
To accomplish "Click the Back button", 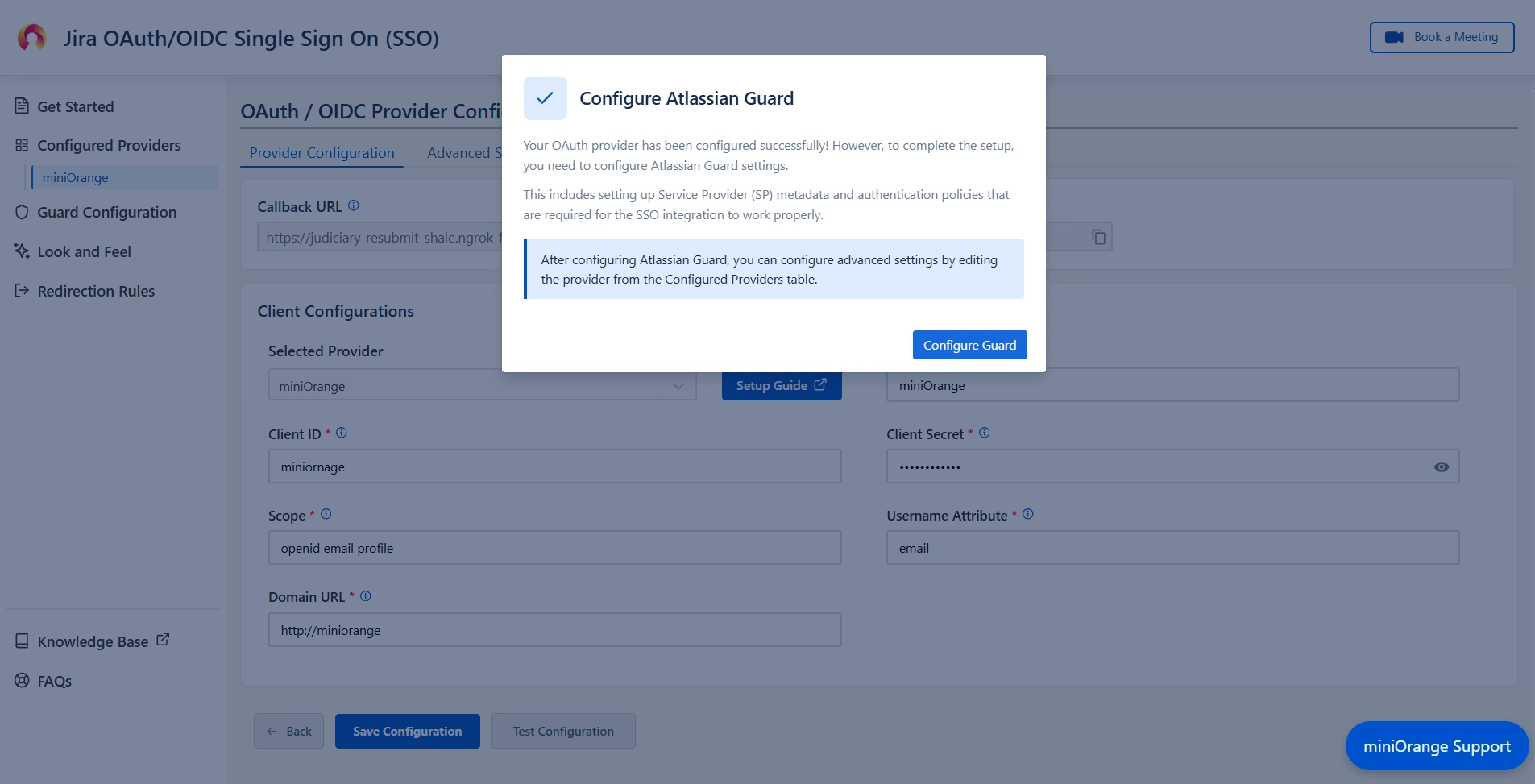I will [288, 731].
